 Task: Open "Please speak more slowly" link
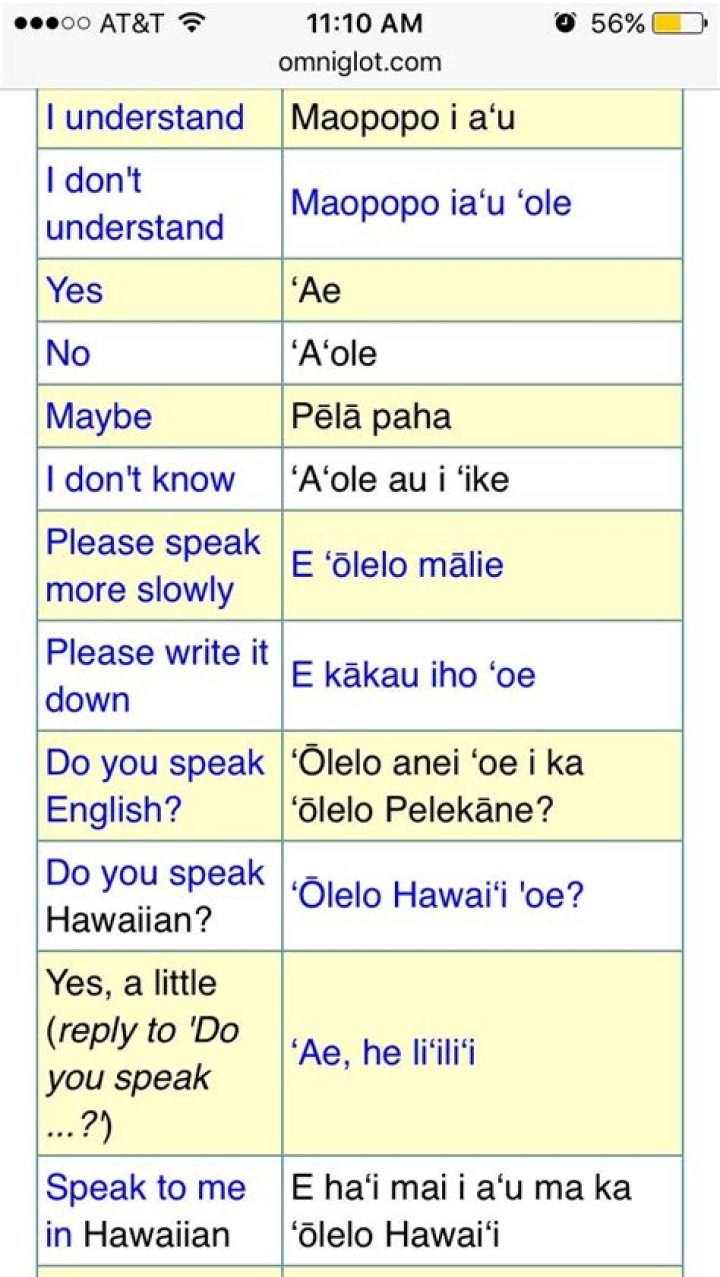point(152,565)
